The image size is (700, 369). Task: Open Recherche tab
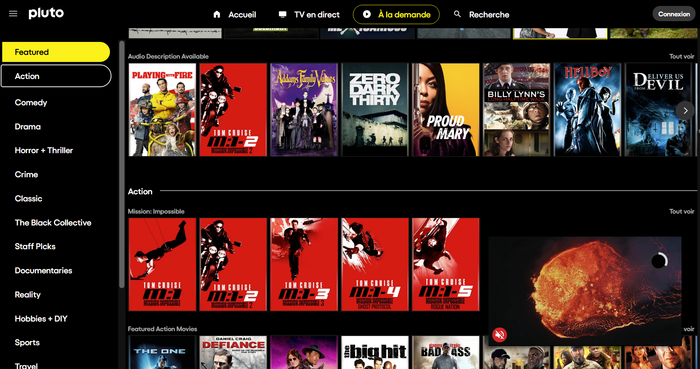click(481, 14)
